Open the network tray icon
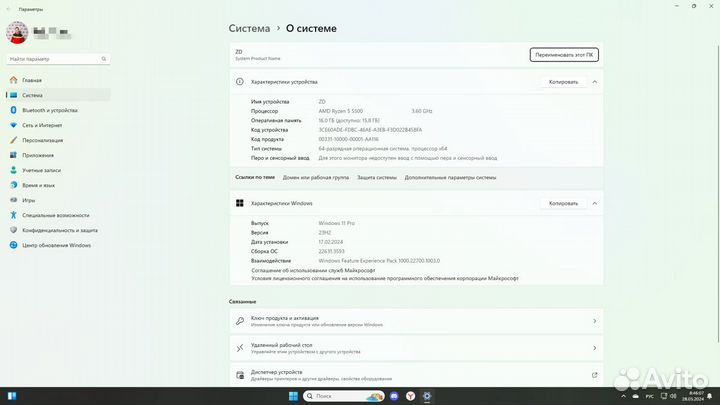The height and width of the screenshot is (405, 720). click(664, 396)
